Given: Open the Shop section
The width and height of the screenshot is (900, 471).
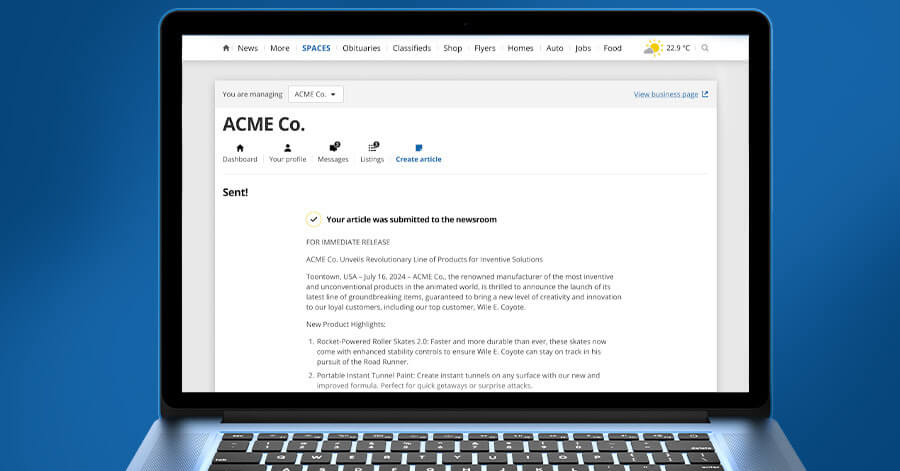Looking at the screenshot, I should pyautogui.click(x=453, y=48).
